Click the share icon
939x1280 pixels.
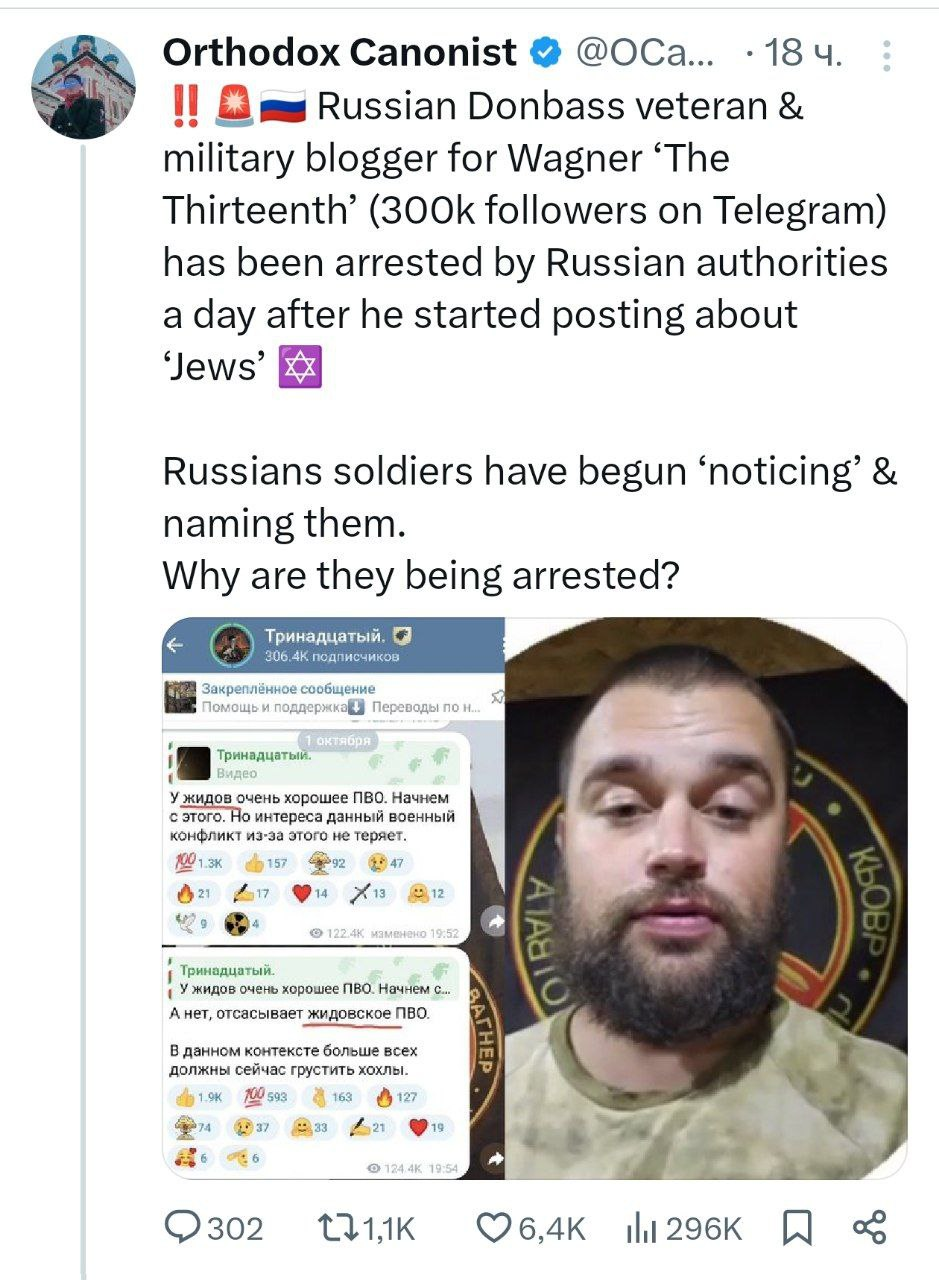tap(868, 1228)
